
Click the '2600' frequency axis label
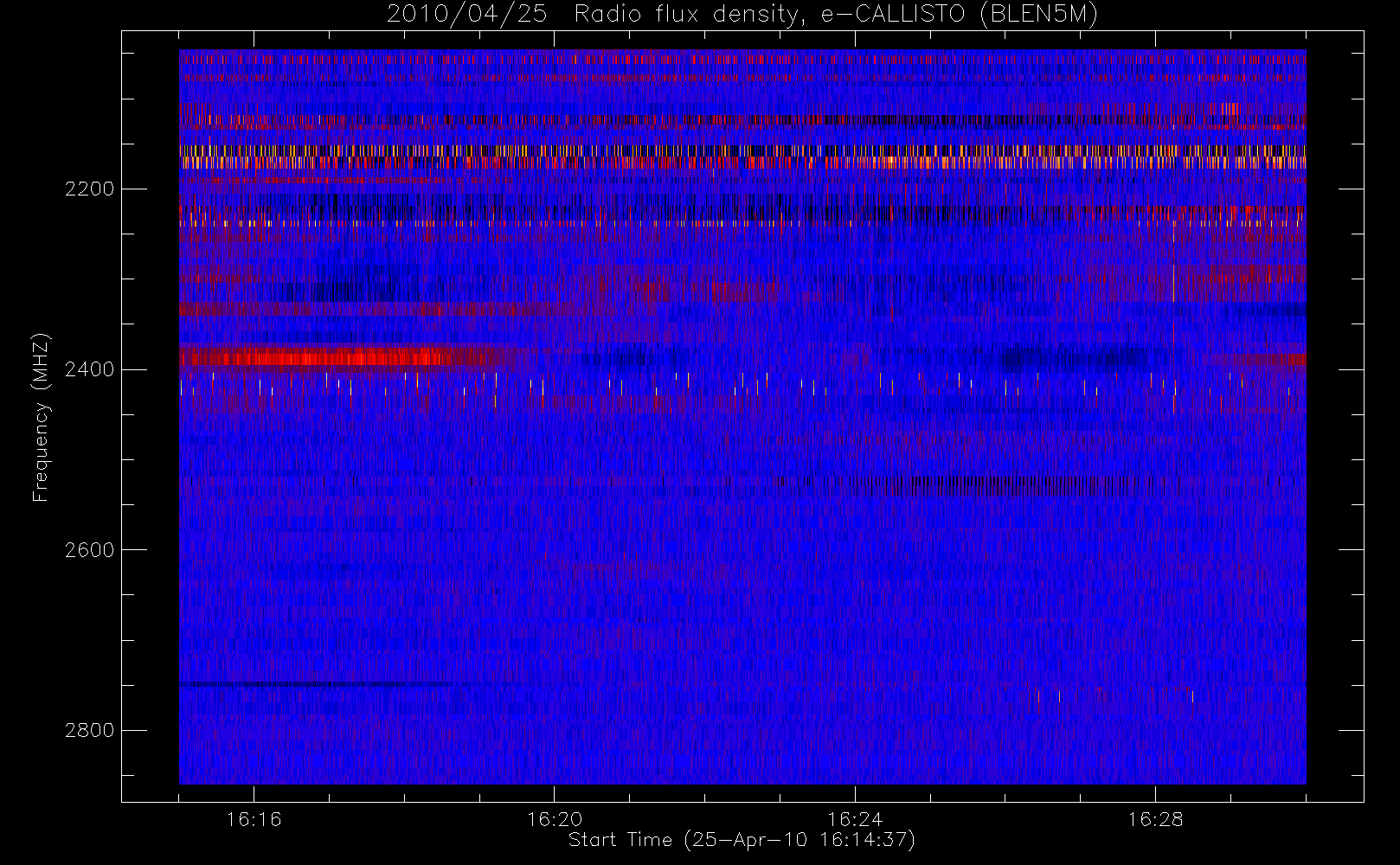click(x=89, y=550)
